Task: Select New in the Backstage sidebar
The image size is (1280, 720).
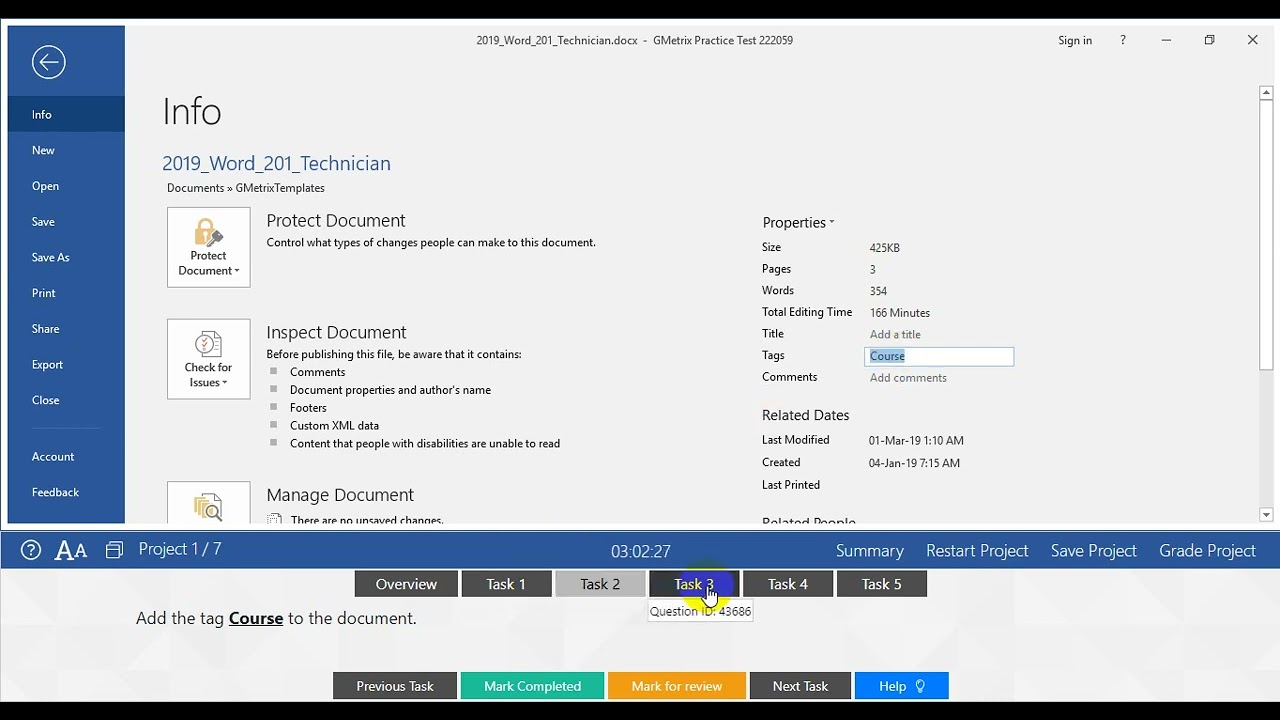Action: [x=66, y=150]
